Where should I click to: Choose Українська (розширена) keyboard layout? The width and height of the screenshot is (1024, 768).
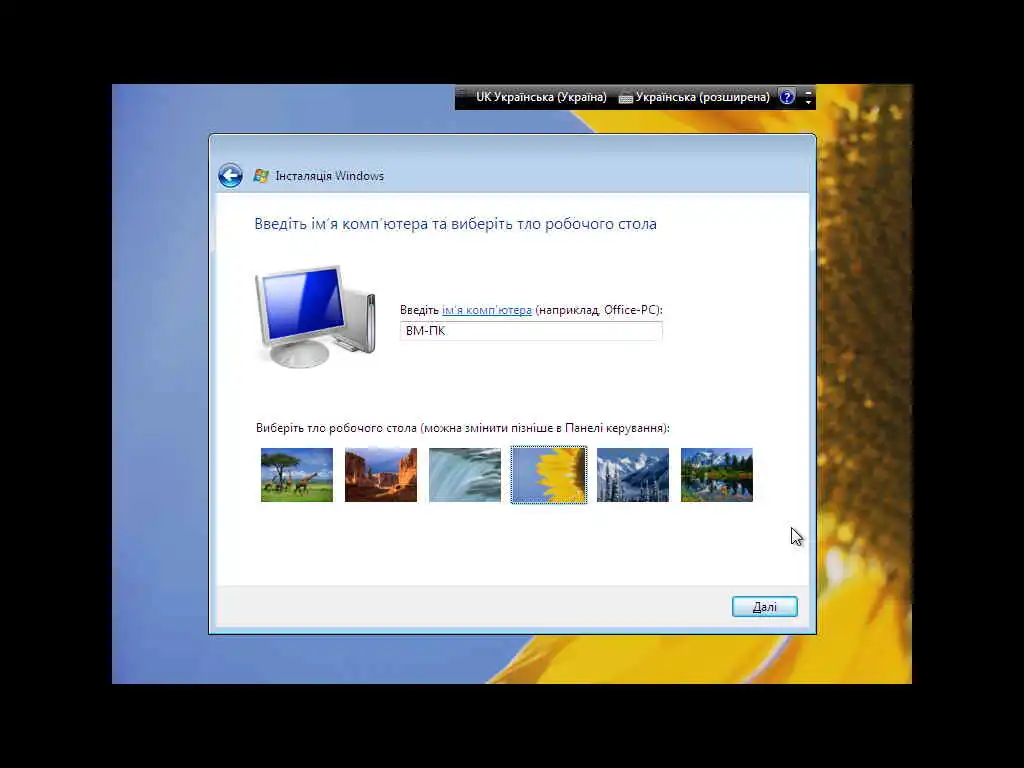pyautogui.click(x=703, y=97)
